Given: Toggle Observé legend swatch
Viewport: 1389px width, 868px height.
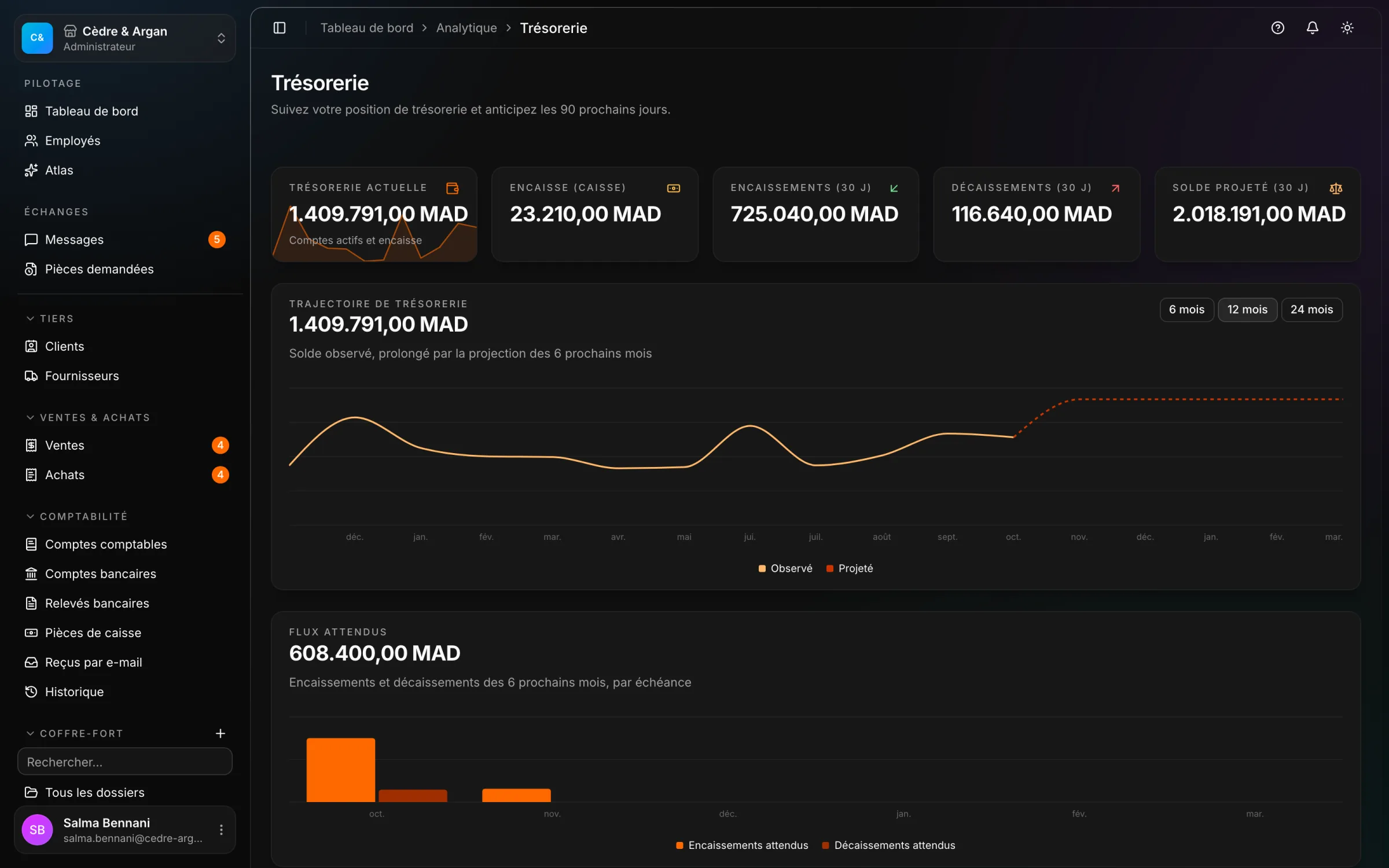Looking at the screenshot, I should (x=762, y=568).
